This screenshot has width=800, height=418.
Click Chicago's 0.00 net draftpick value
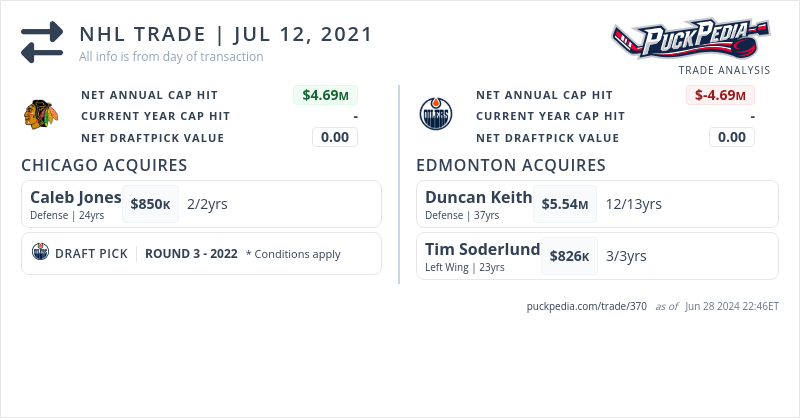[335, 137]
